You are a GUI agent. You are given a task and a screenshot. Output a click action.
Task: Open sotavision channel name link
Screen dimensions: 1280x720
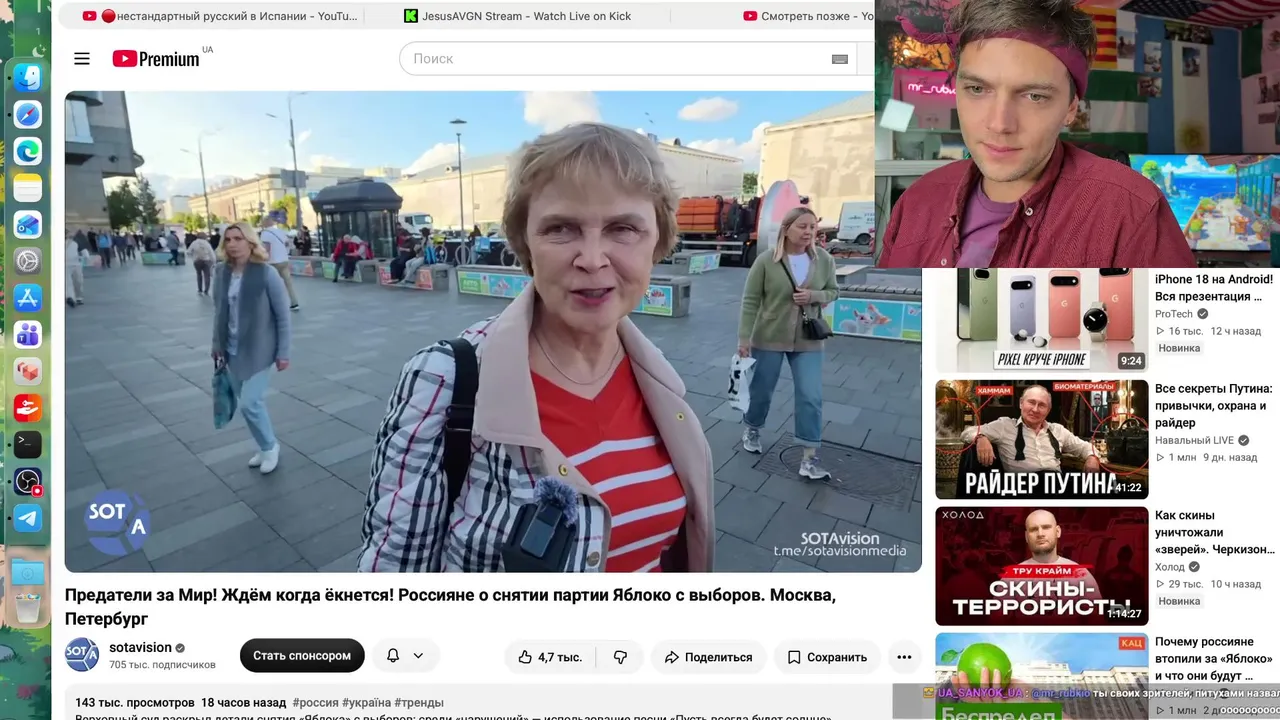coord(141,647)
